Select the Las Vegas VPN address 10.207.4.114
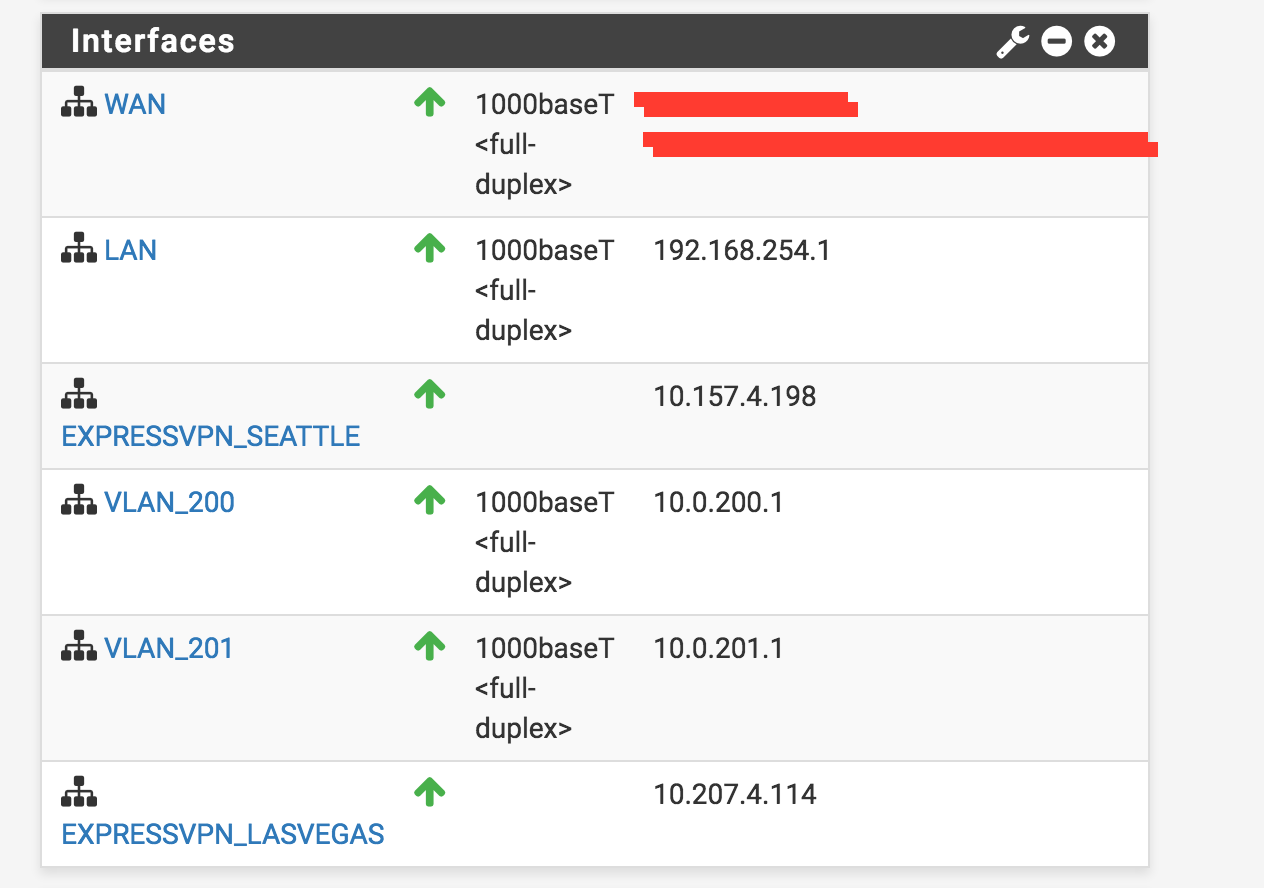Screen dimensions: 1264x888 [x=735, y=795]
